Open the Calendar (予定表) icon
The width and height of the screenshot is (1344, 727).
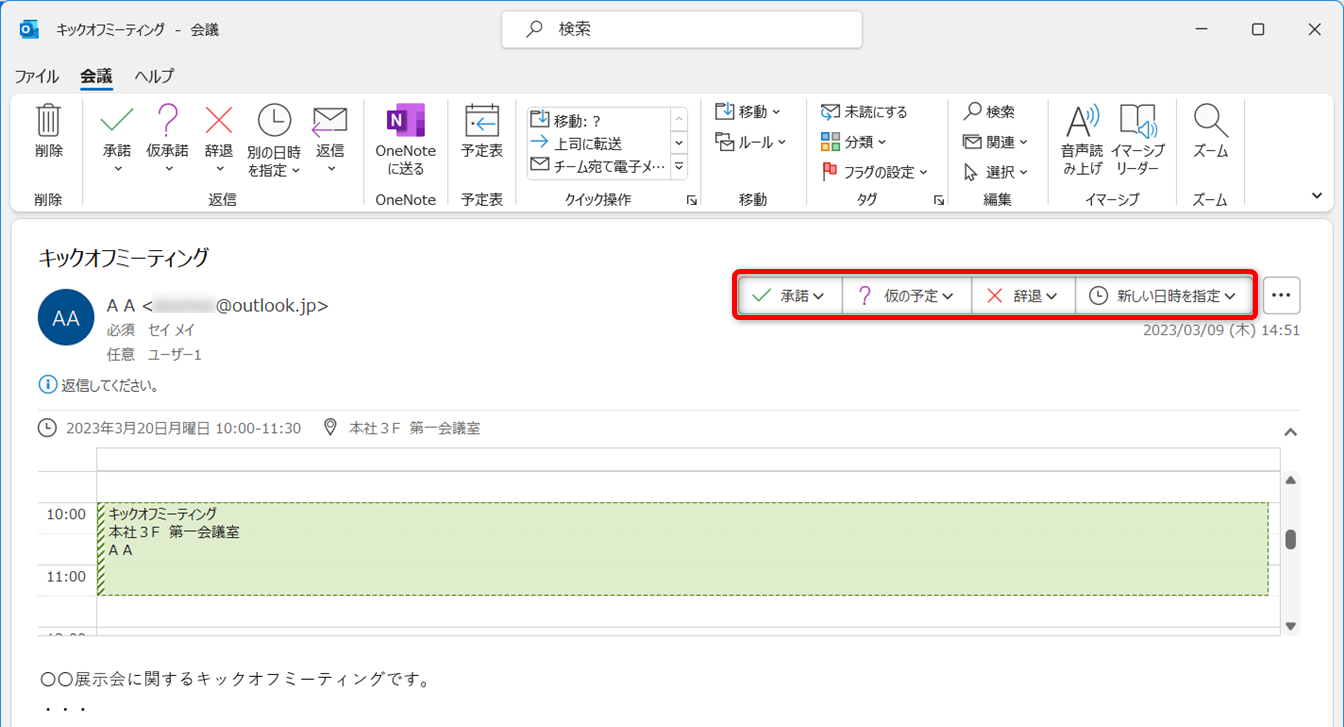click(482, 122)
